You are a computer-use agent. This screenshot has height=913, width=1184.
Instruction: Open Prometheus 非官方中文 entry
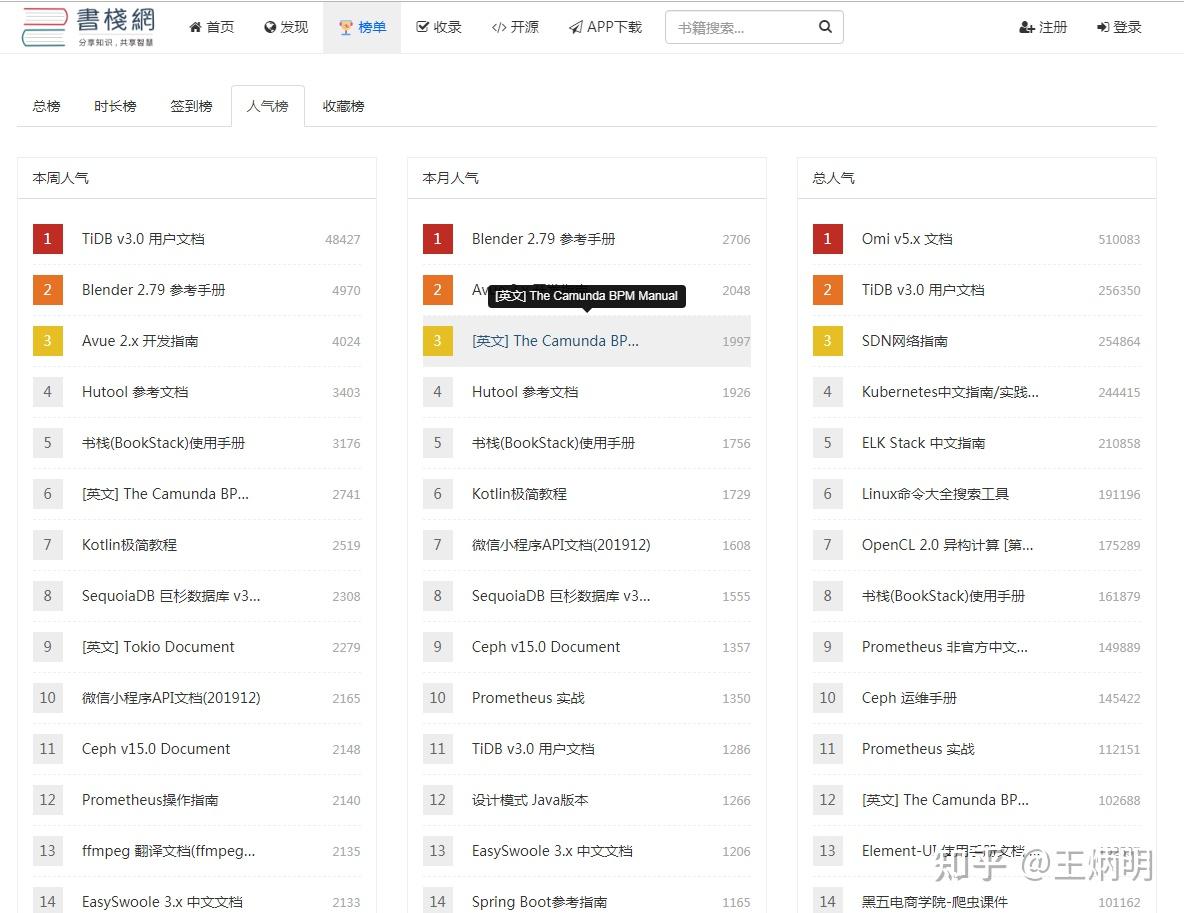point(945,647)
